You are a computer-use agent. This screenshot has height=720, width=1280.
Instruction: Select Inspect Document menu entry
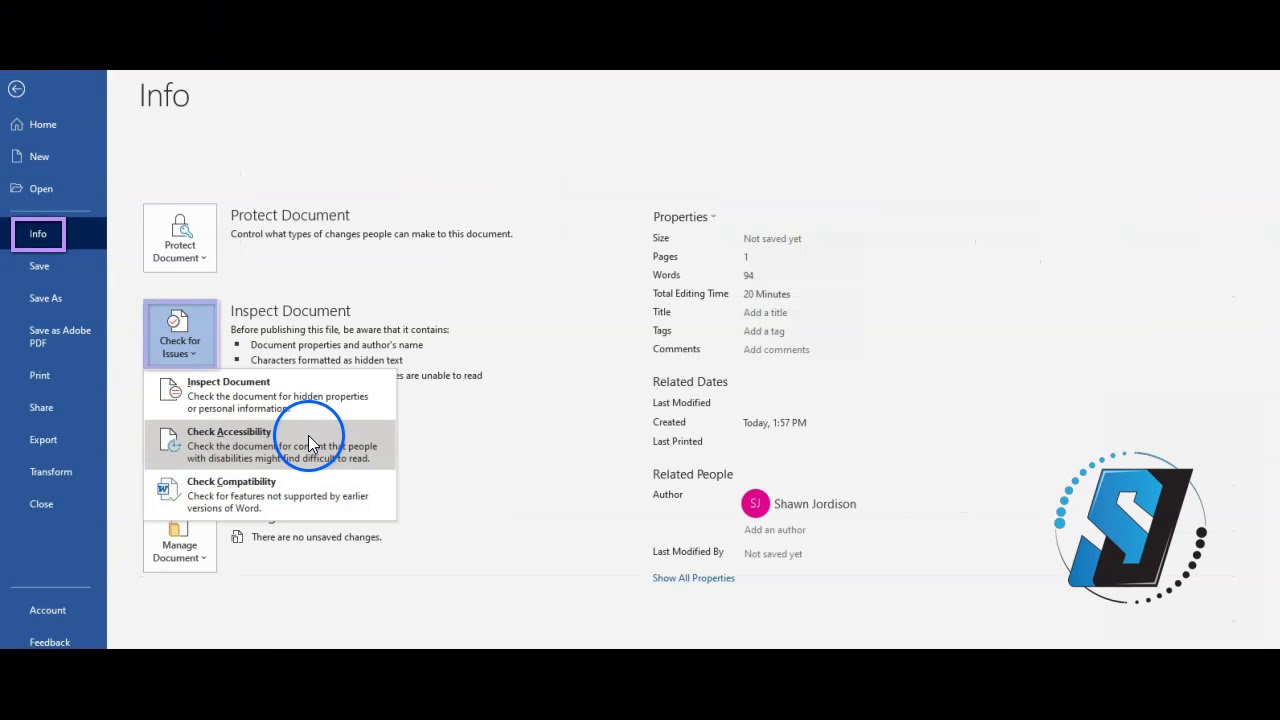pos(270,395)
